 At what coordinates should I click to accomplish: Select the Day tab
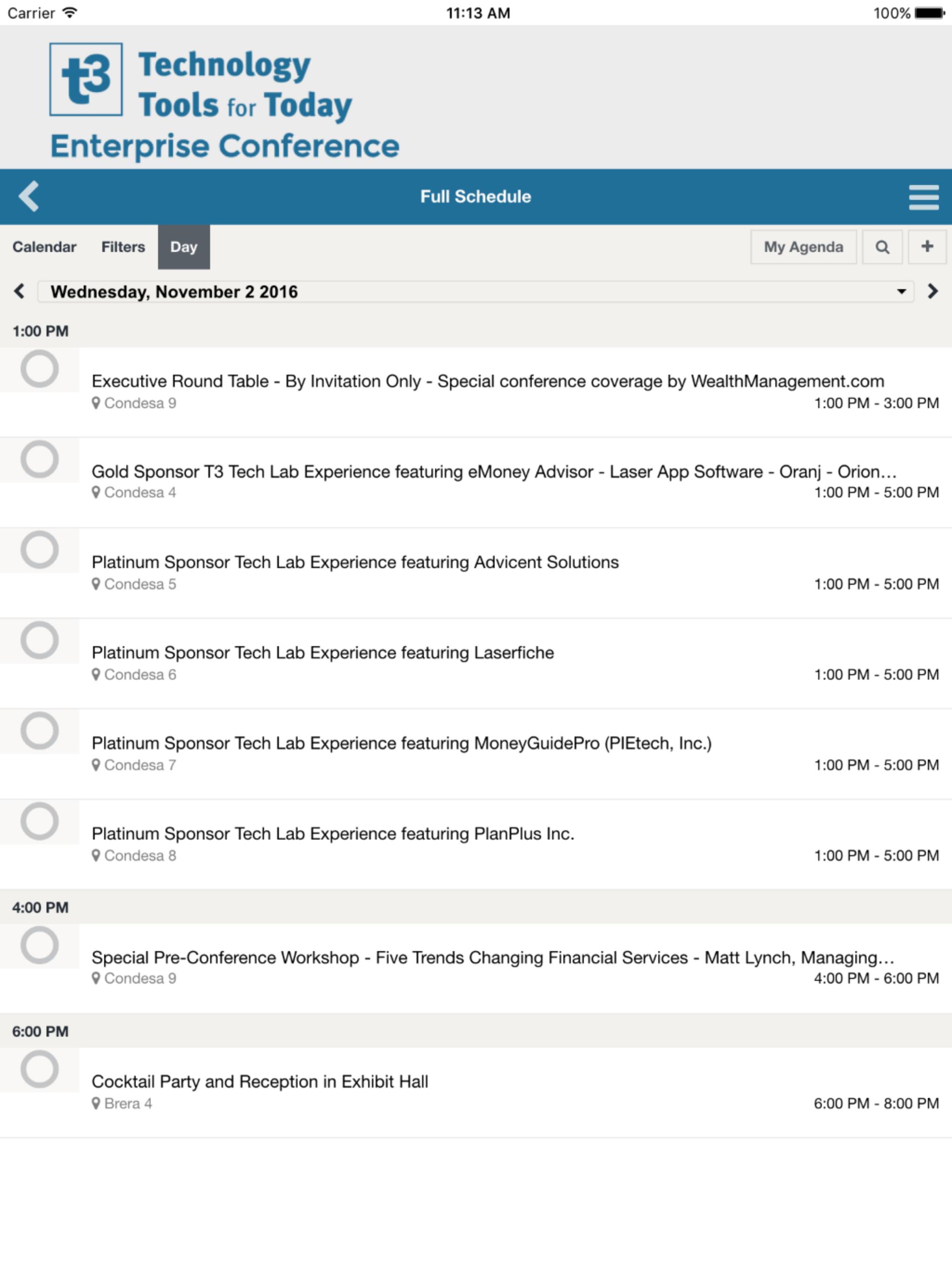coord(184,247)
